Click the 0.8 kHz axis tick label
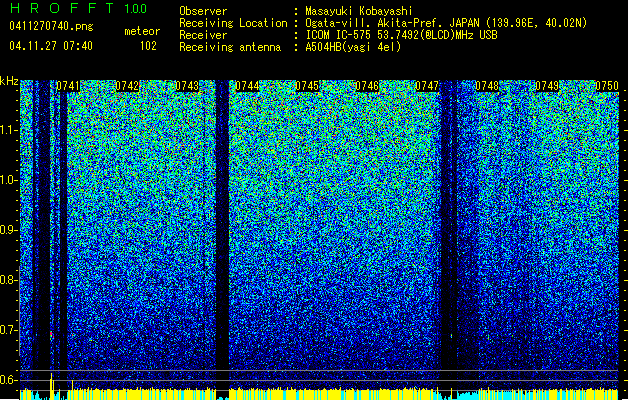The width and height of the screenshot is (629, 400). click(8, 280)
